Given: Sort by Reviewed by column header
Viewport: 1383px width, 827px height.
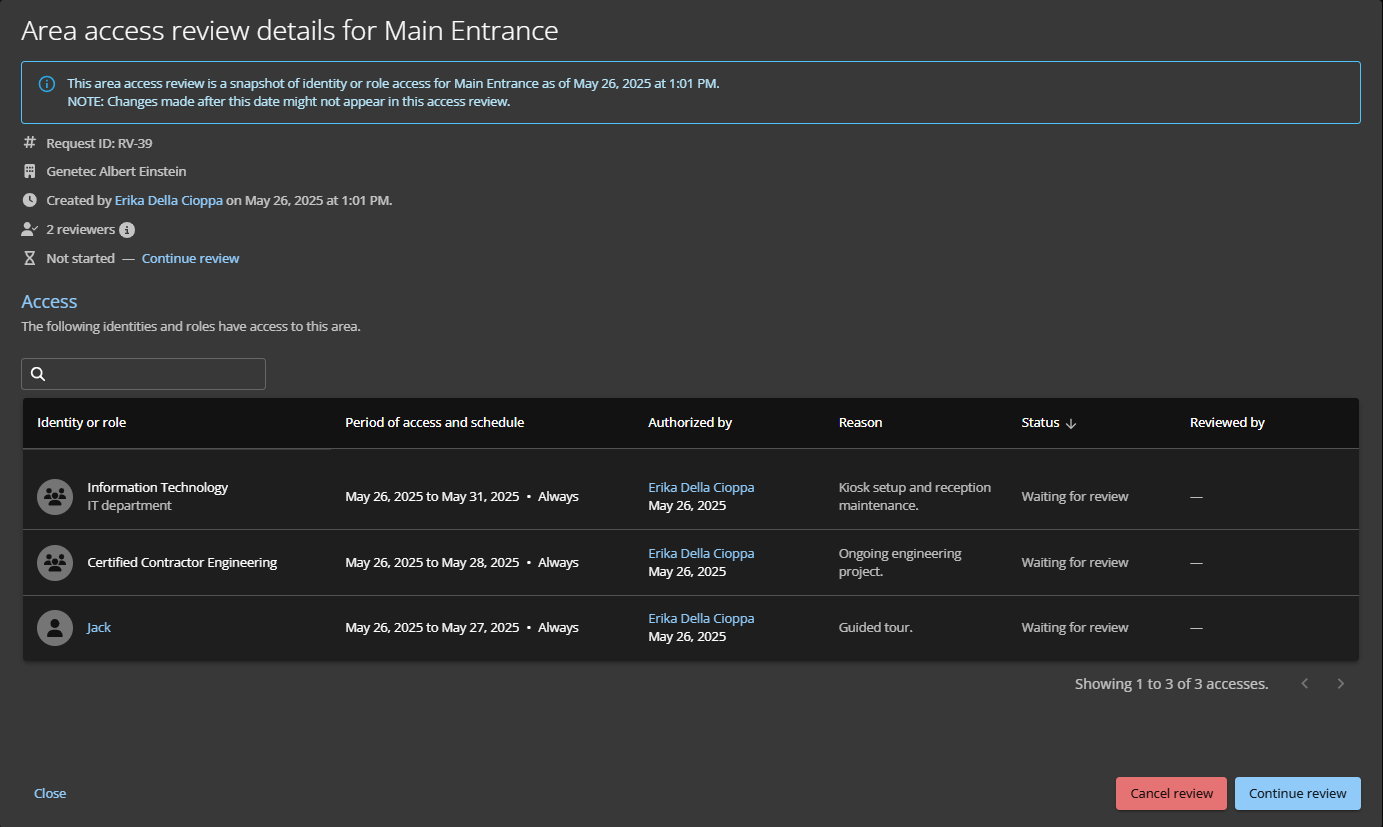Looking at the screenshot, I should click(1227, 423).
